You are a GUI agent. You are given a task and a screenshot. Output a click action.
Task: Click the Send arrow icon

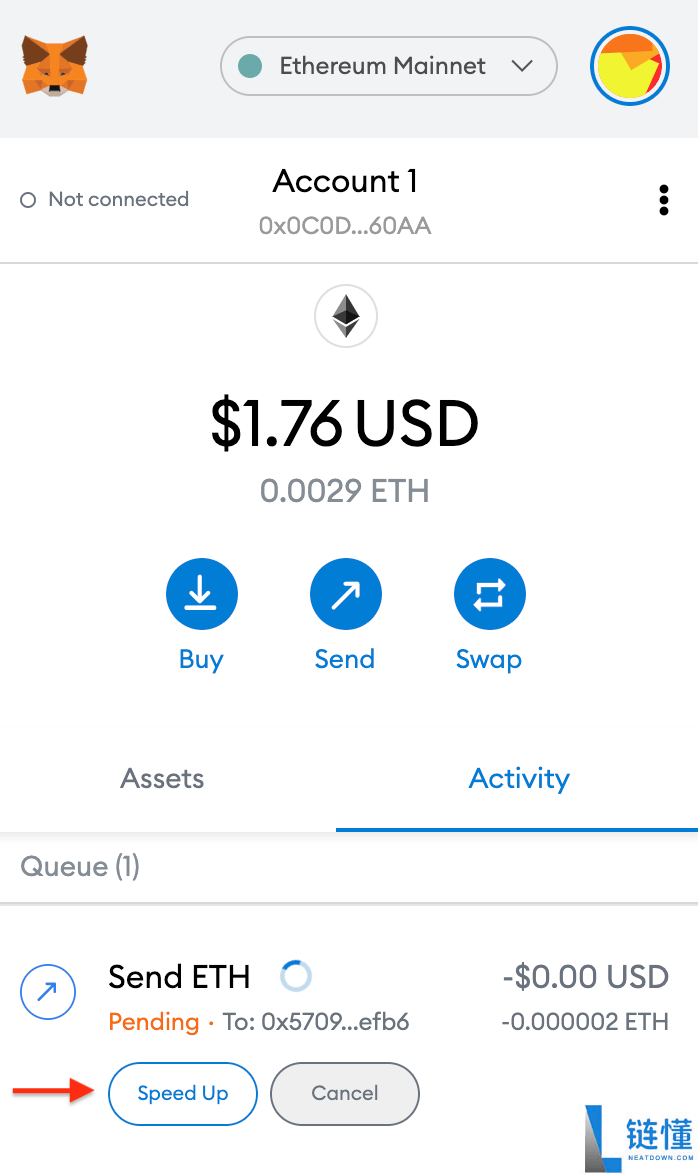(345, 595)
